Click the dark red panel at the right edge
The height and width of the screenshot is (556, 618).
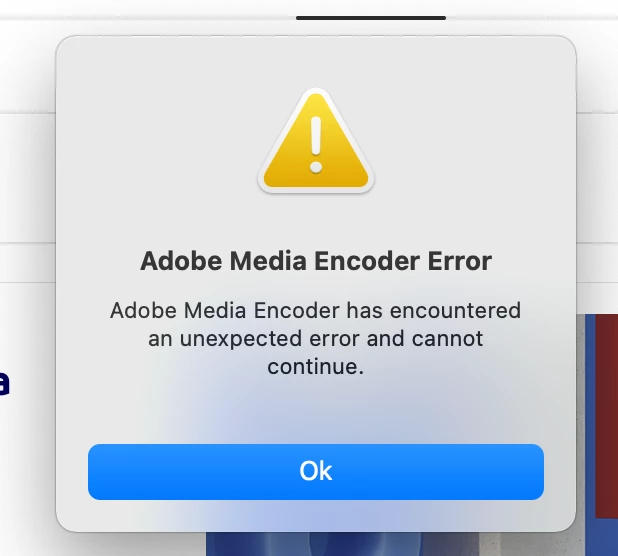pos(606,416)
